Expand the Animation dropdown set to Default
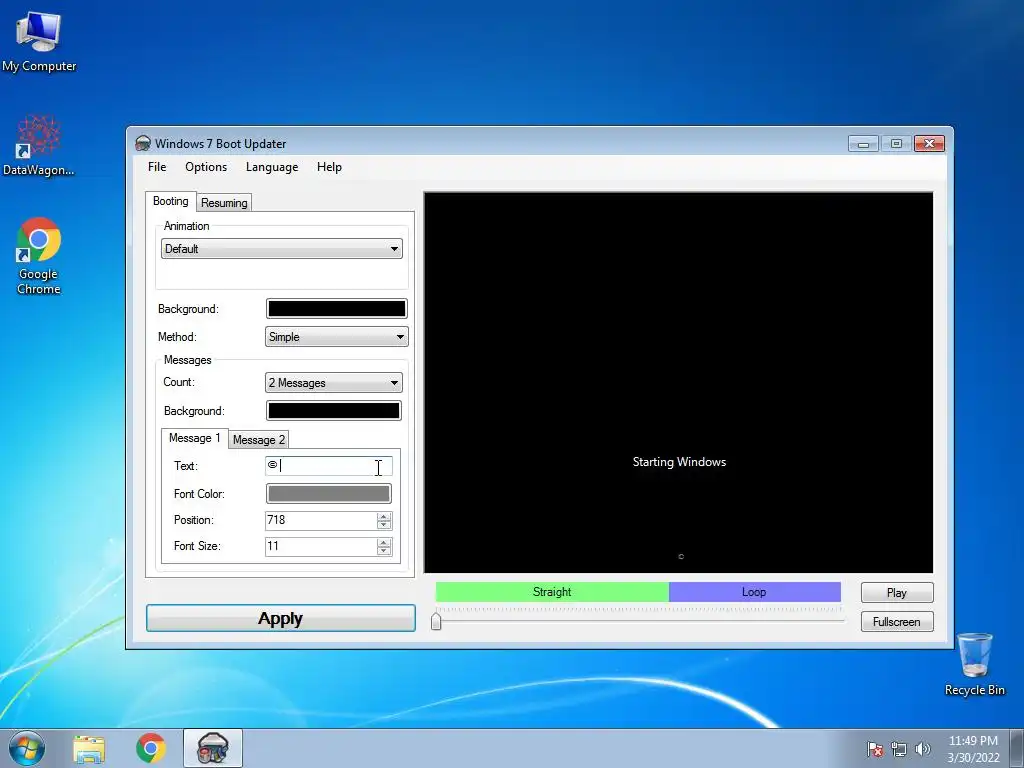 point(281,249)
